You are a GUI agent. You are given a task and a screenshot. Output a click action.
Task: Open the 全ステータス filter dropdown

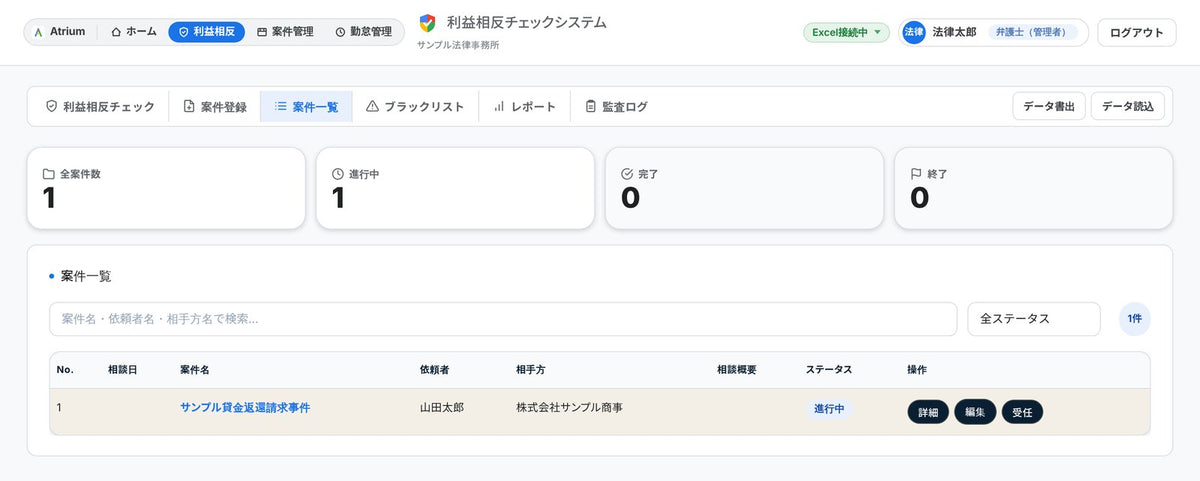[1034, 319]
